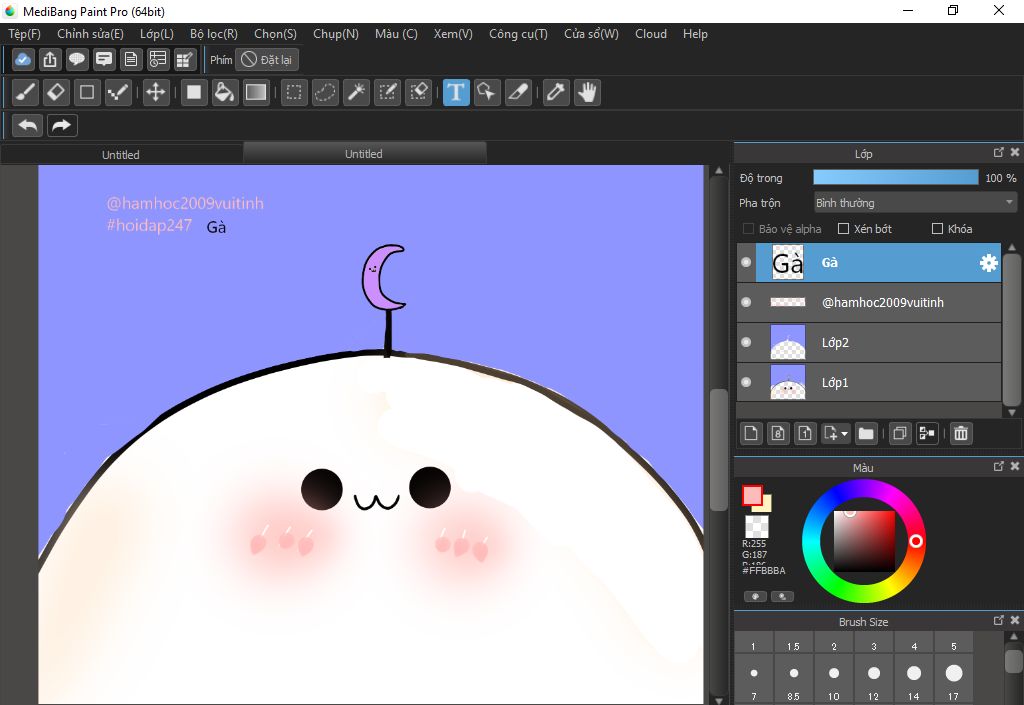The image size is (1024, 705).
Task: Select the Select Eraser tool
Action: 419,92
